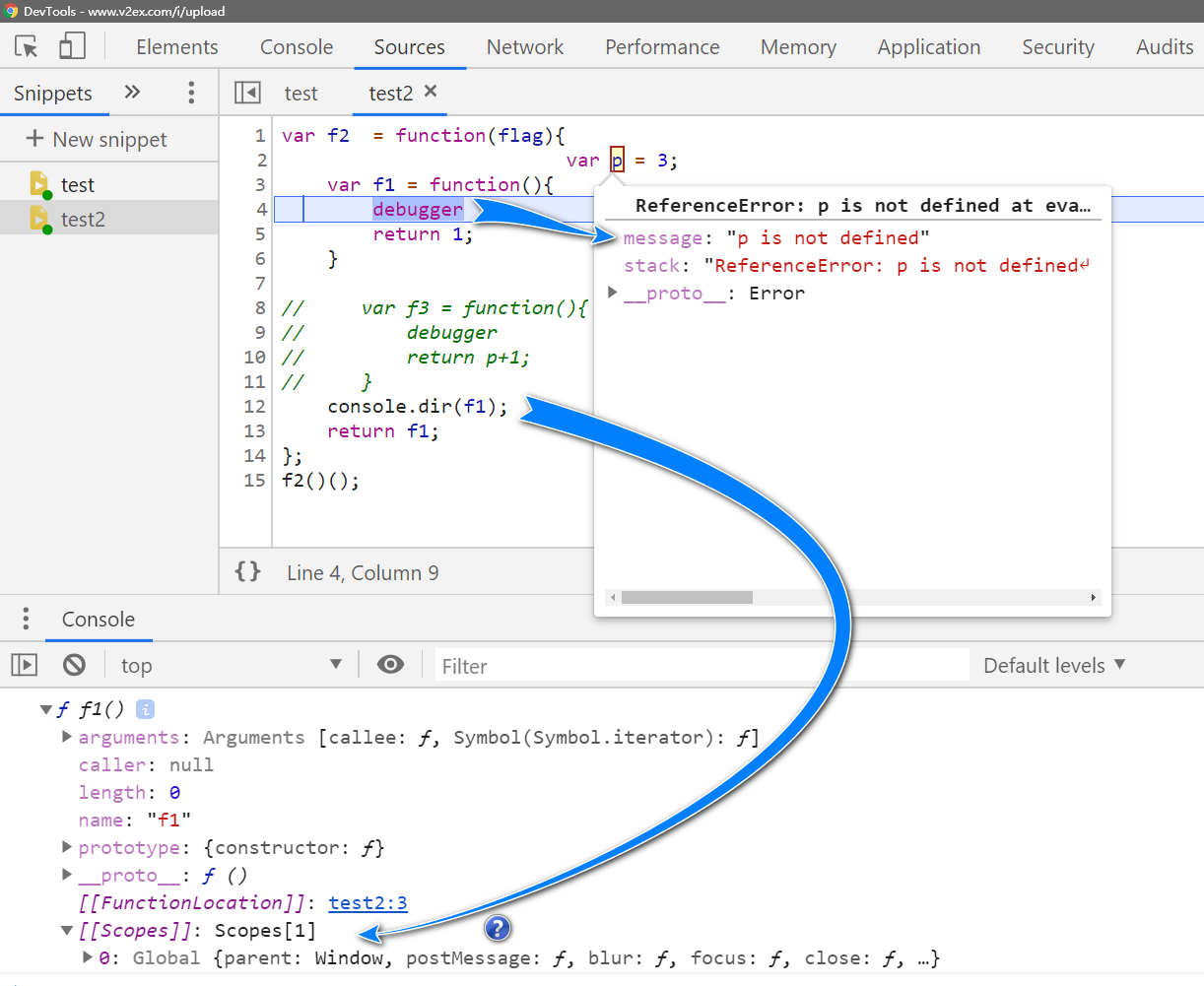Open the Performance panel

click(x=662, y=46)
